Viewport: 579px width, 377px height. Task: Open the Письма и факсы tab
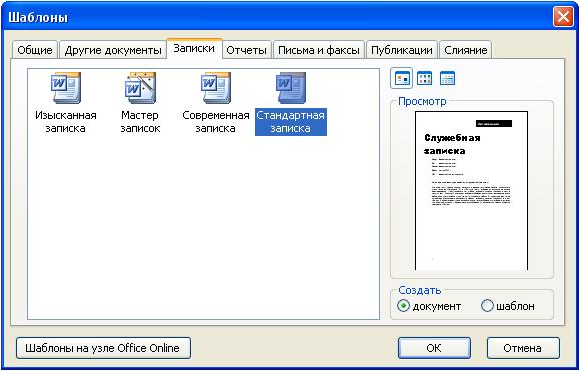coord(319,50)
